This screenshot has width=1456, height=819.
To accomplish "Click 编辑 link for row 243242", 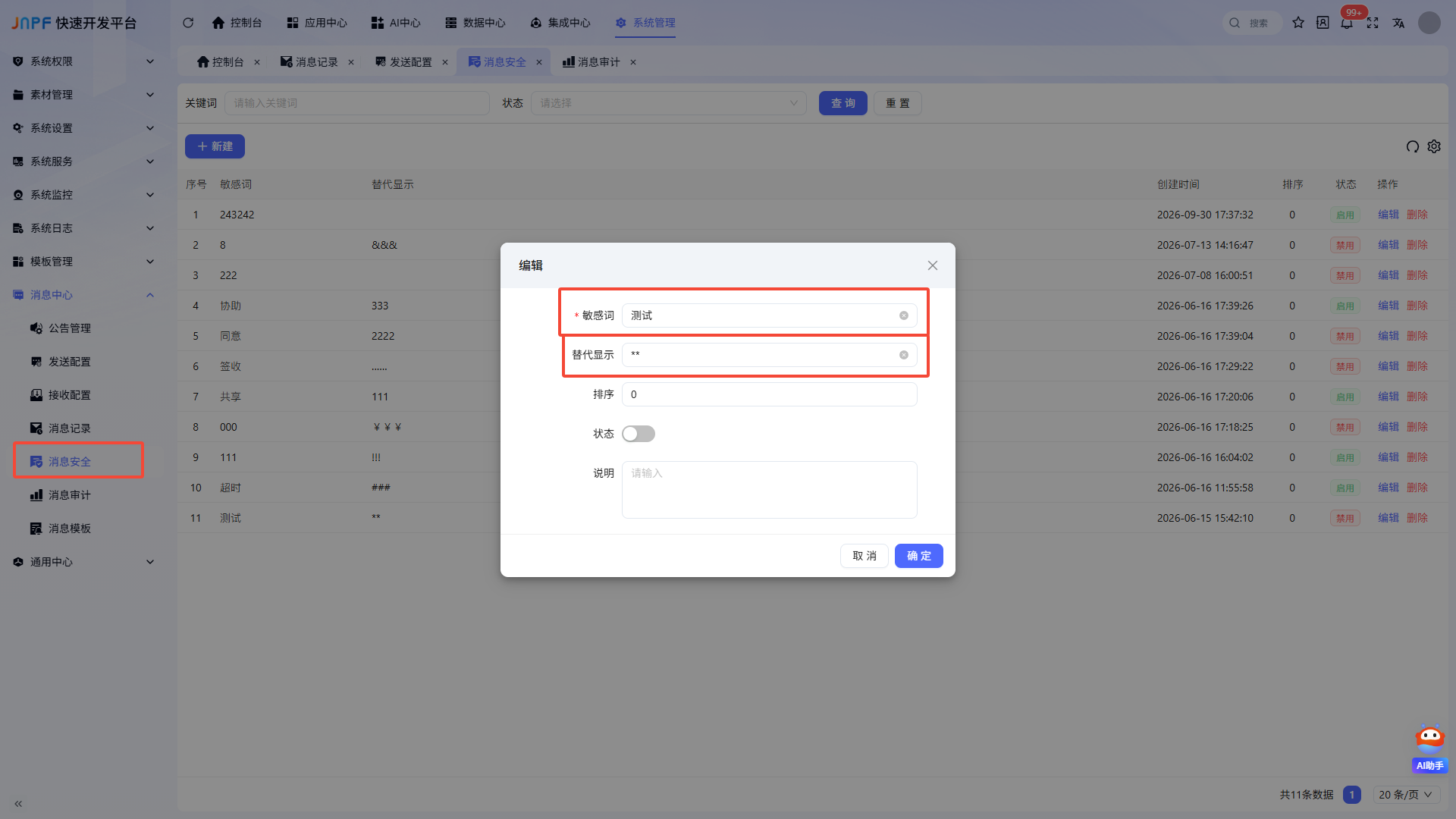I will (1389, 215).
